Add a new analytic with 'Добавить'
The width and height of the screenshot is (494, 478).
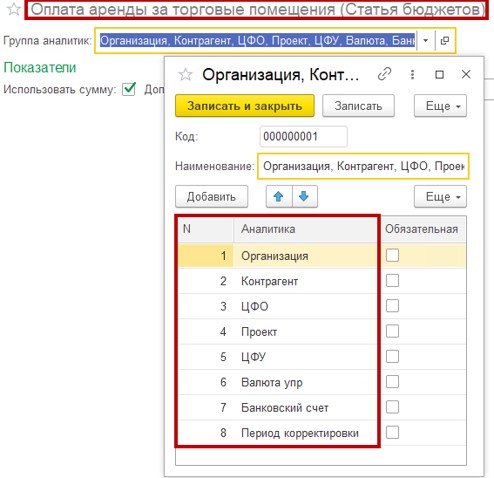(211, 197)
